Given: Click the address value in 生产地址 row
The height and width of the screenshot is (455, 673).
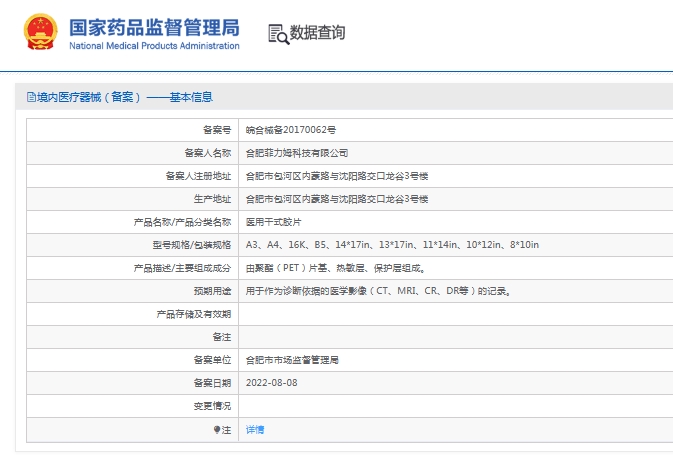Looking at the screenshot, I should click(x=337, y=199).
